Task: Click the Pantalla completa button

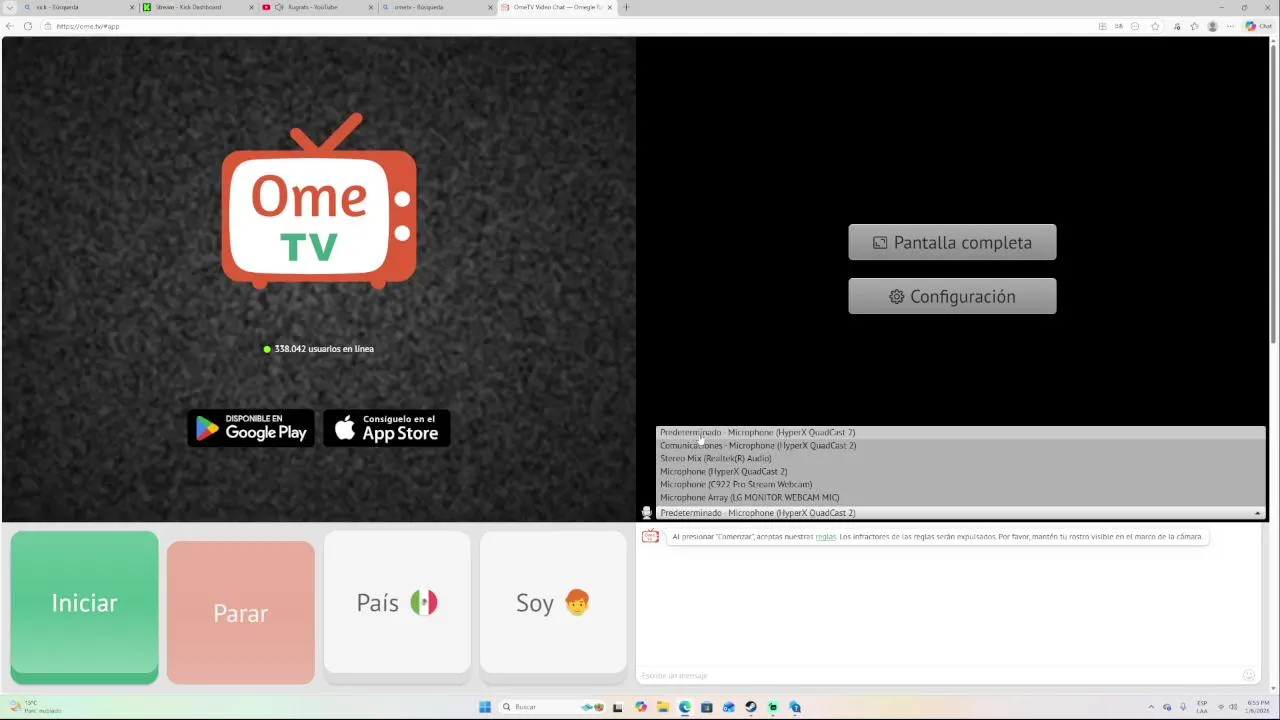Action: pyautogui.click(x=952, y=242)
